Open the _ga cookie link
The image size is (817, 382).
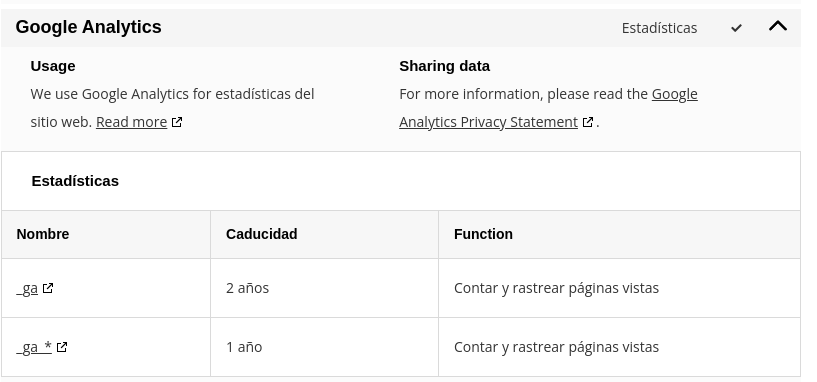pos(27,288)
